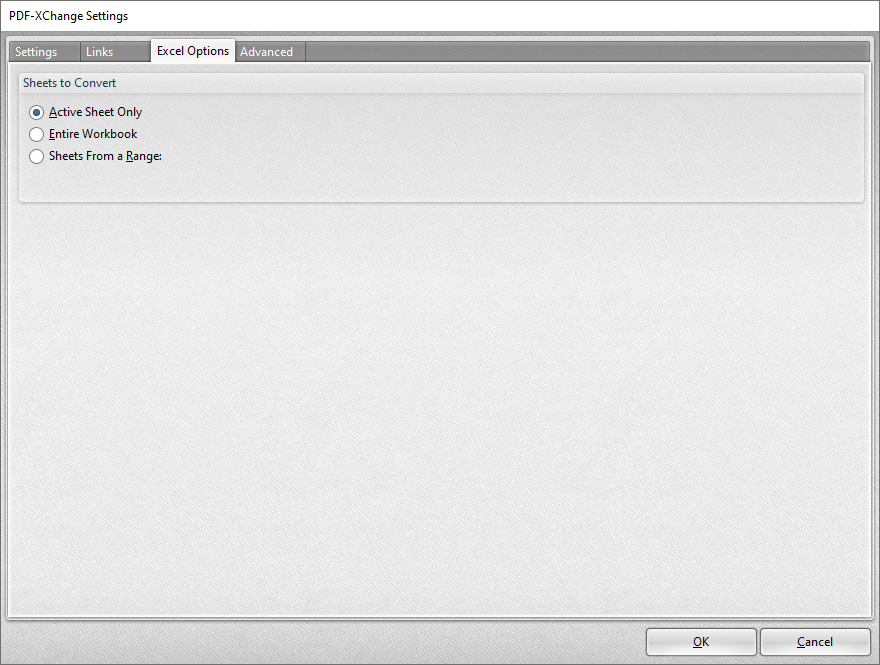Click the Sheets to Convert group heading
880x665 pixels.
[69, 83]
